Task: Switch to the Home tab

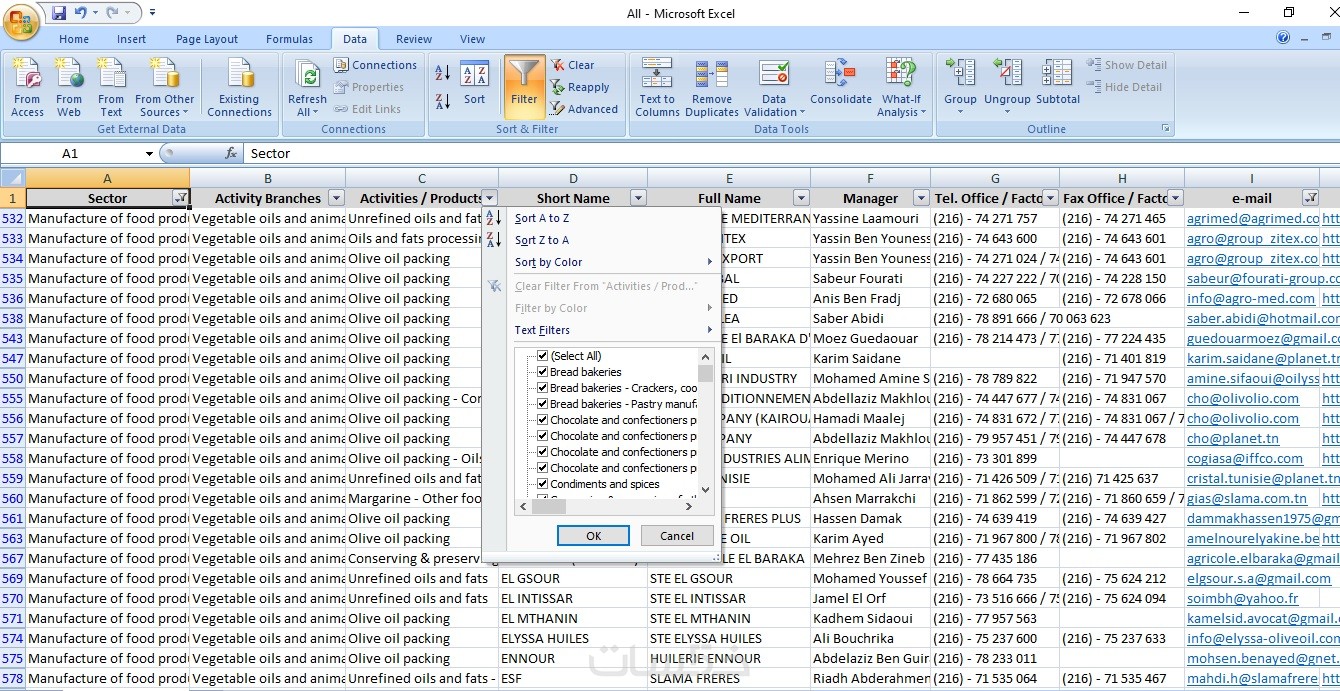Action: click(74, 39)
